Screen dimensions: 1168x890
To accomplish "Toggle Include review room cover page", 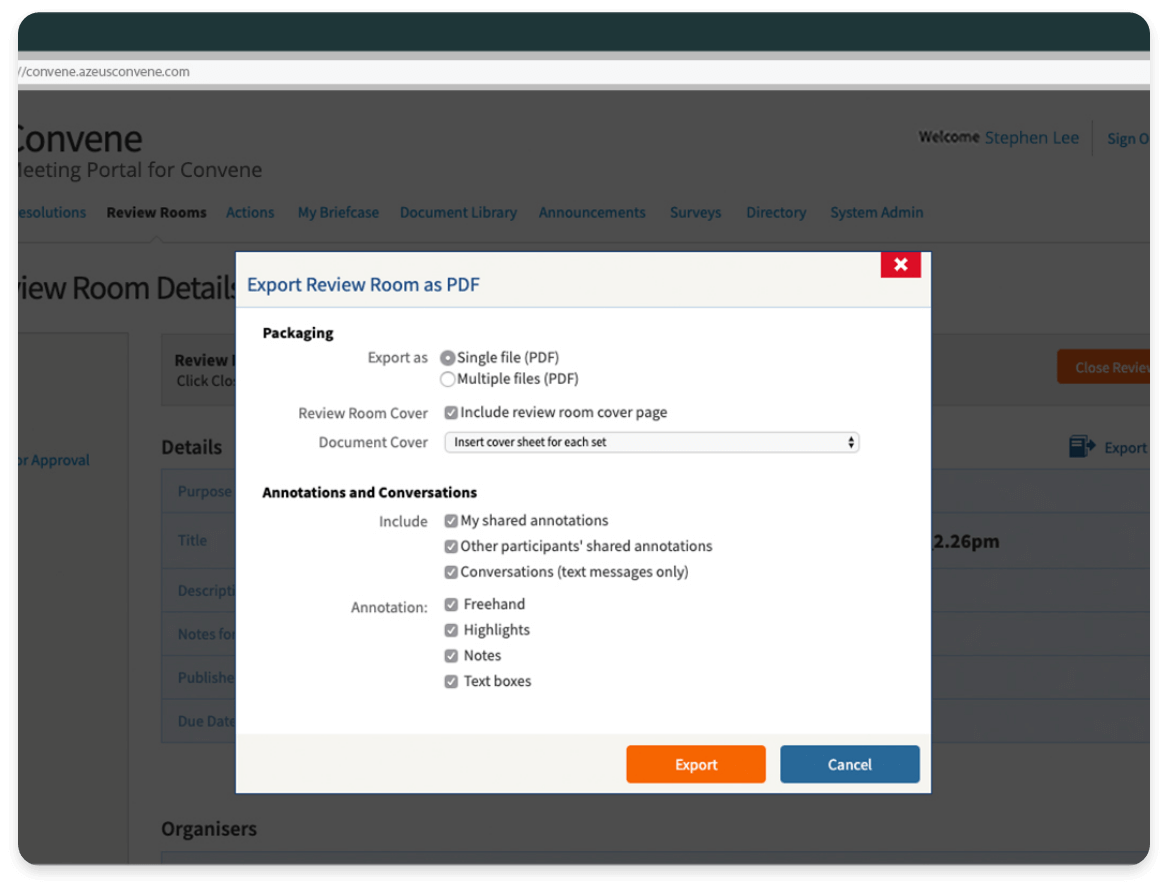I will pos(451,412).
